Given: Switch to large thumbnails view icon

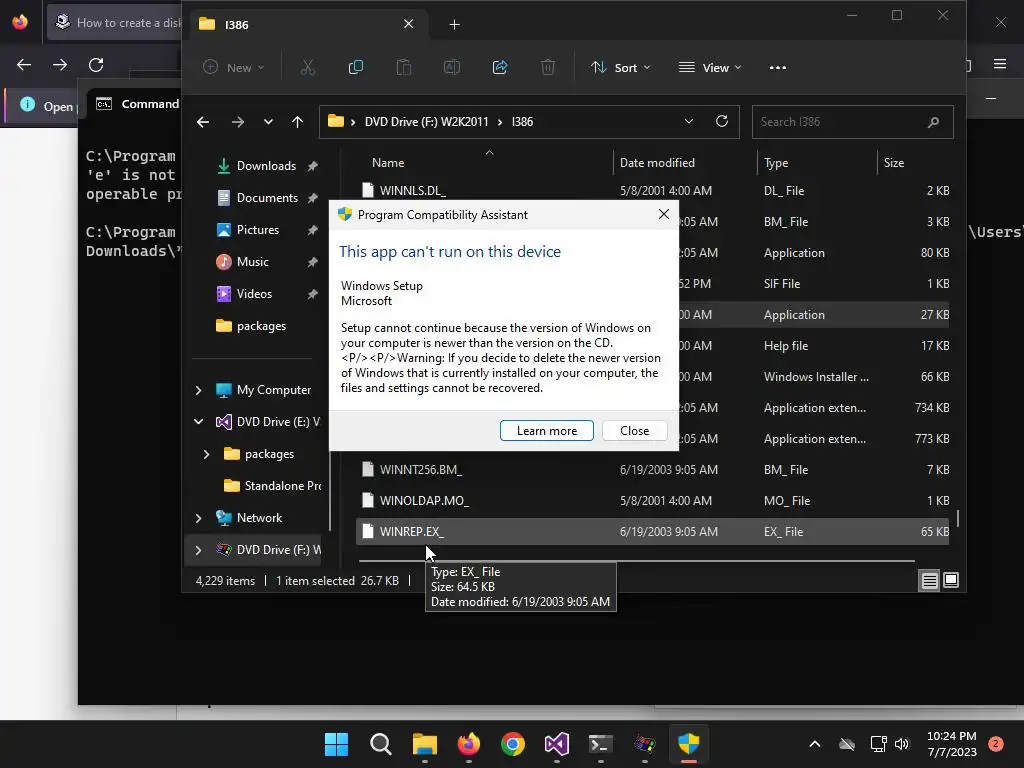Looking at the screenshot, I should point(951,580).
